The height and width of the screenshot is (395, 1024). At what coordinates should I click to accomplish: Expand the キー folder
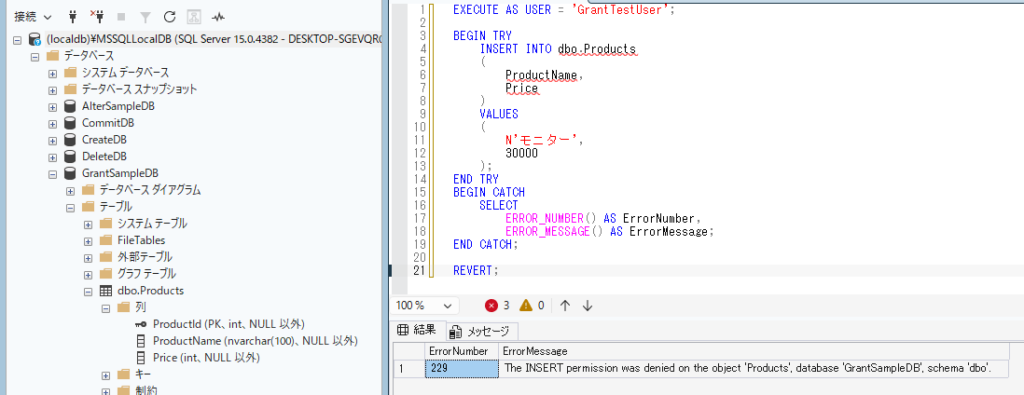(x=105, y=375)
